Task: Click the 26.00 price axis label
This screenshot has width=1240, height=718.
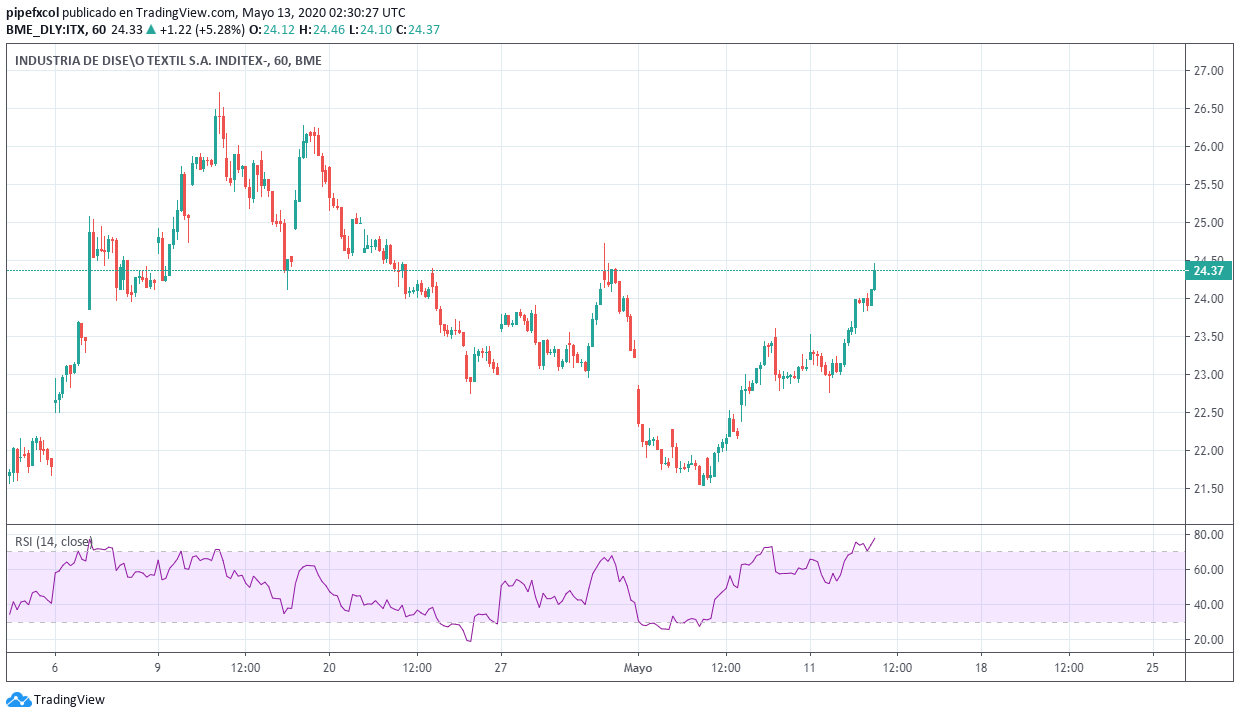Action: pyautogui.click(x=1208, y=147)
